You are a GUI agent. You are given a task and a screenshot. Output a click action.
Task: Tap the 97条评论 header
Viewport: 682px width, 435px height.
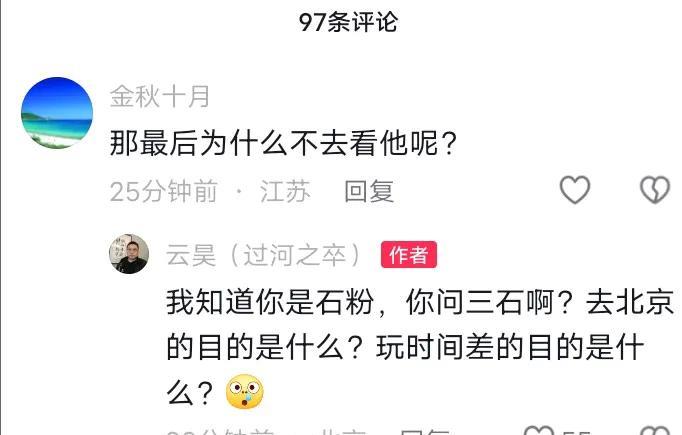348,22
